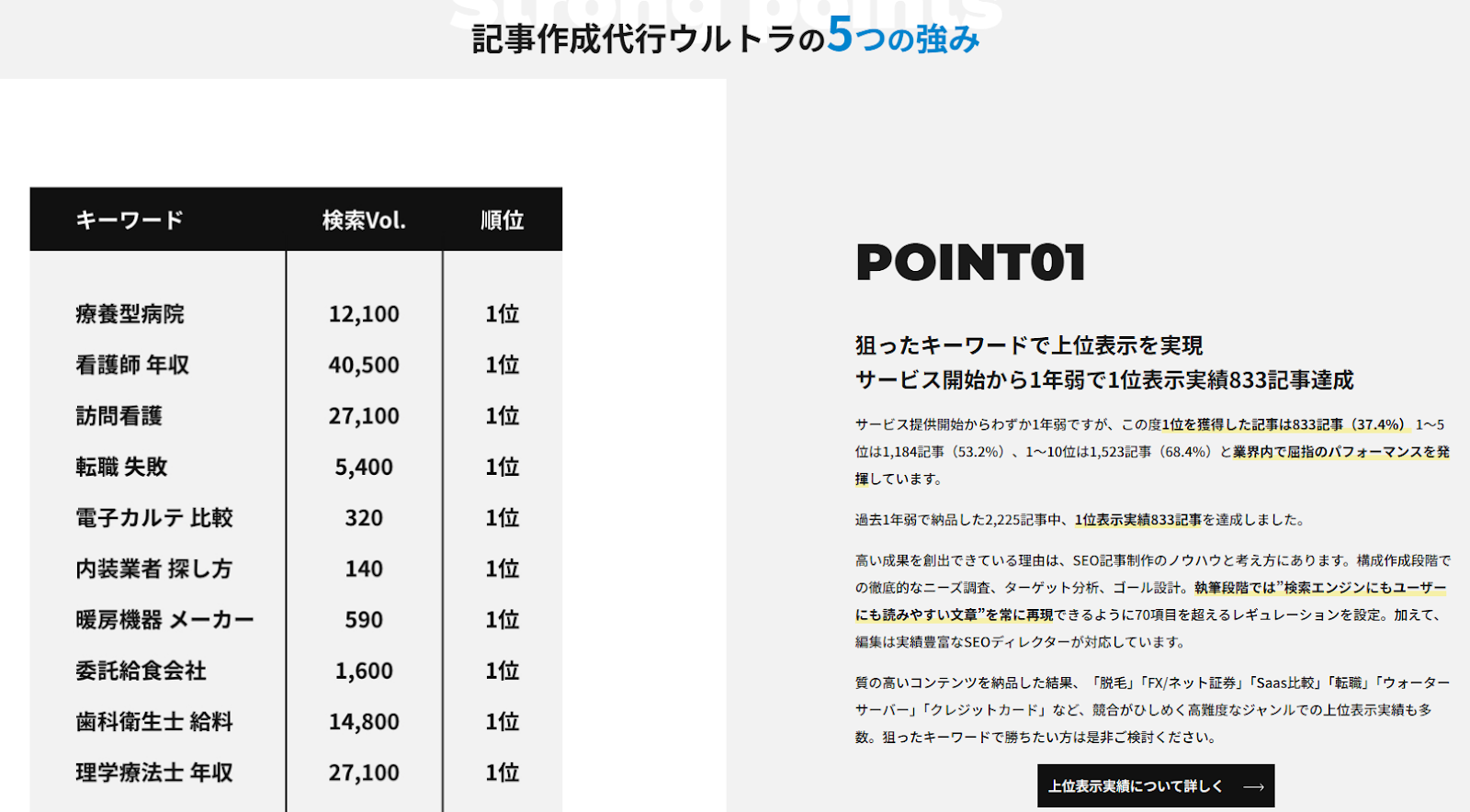Click the highlighted phrase 執筆段階では”検索エンジンにもユーザー
The width and height of the screenshot is (1470, 812).
pyautogui.click(x=1320, y=588)
